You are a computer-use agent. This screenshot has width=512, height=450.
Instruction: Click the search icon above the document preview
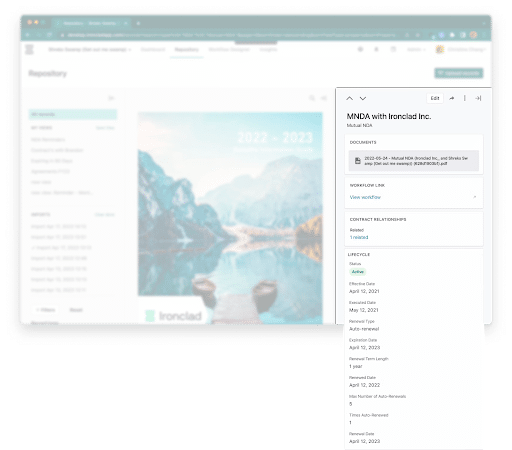click(312, 98)
